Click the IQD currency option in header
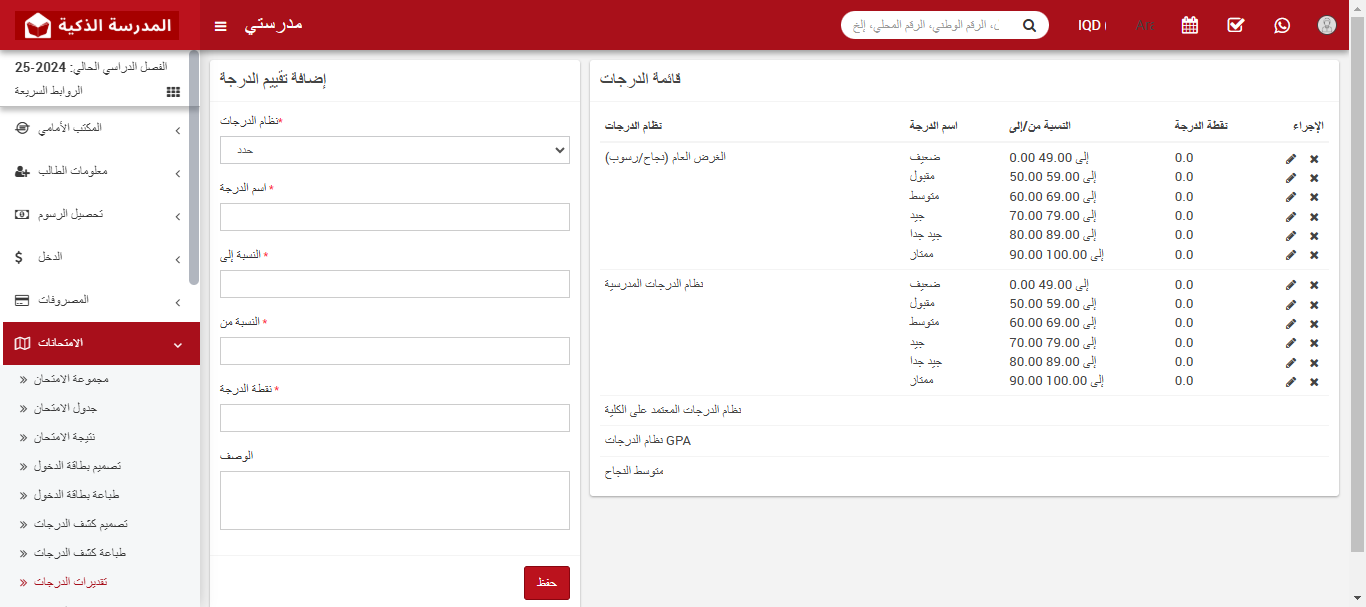This screenshot has width=1366, height=607. pos(1090,25)
